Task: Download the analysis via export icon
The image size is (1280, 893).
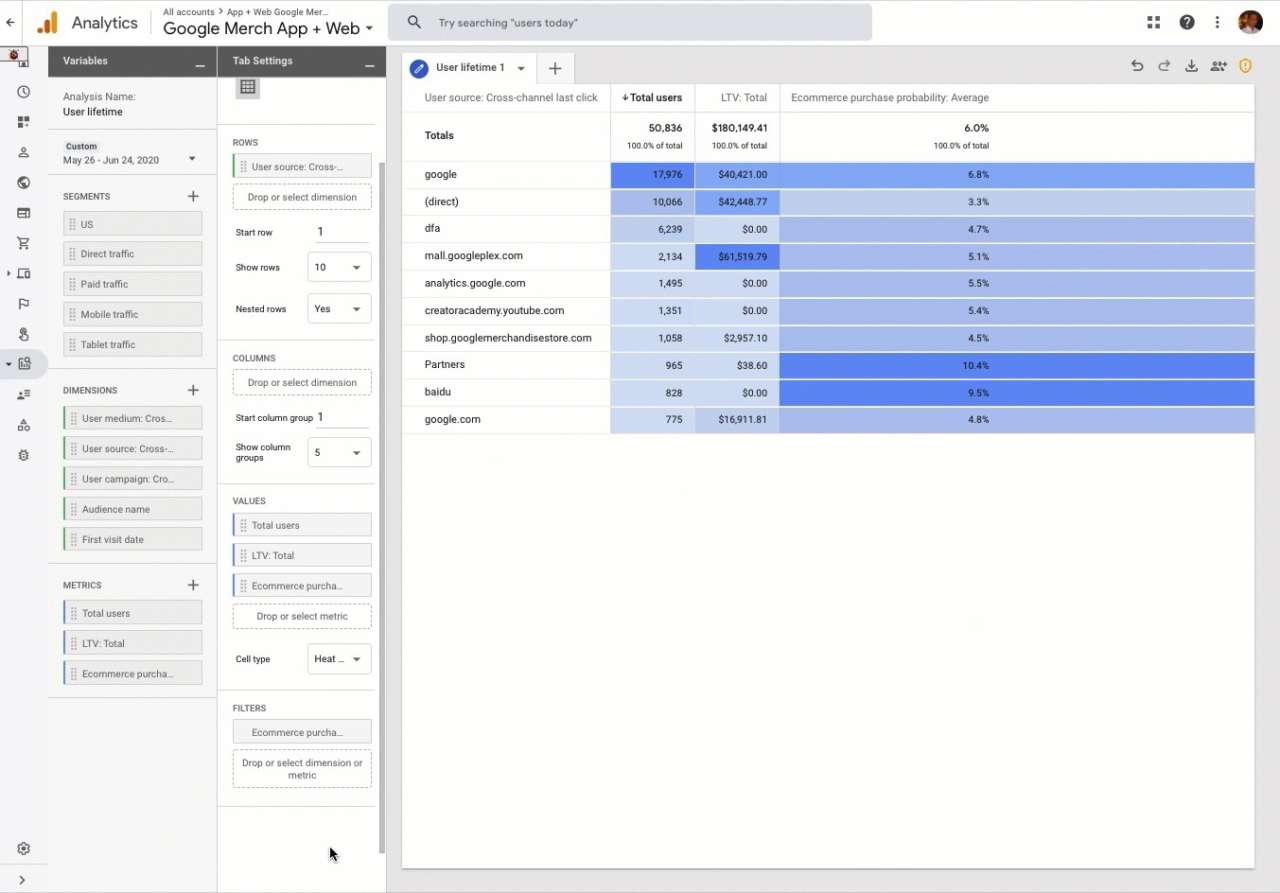Action: [x=1191, y=66]
